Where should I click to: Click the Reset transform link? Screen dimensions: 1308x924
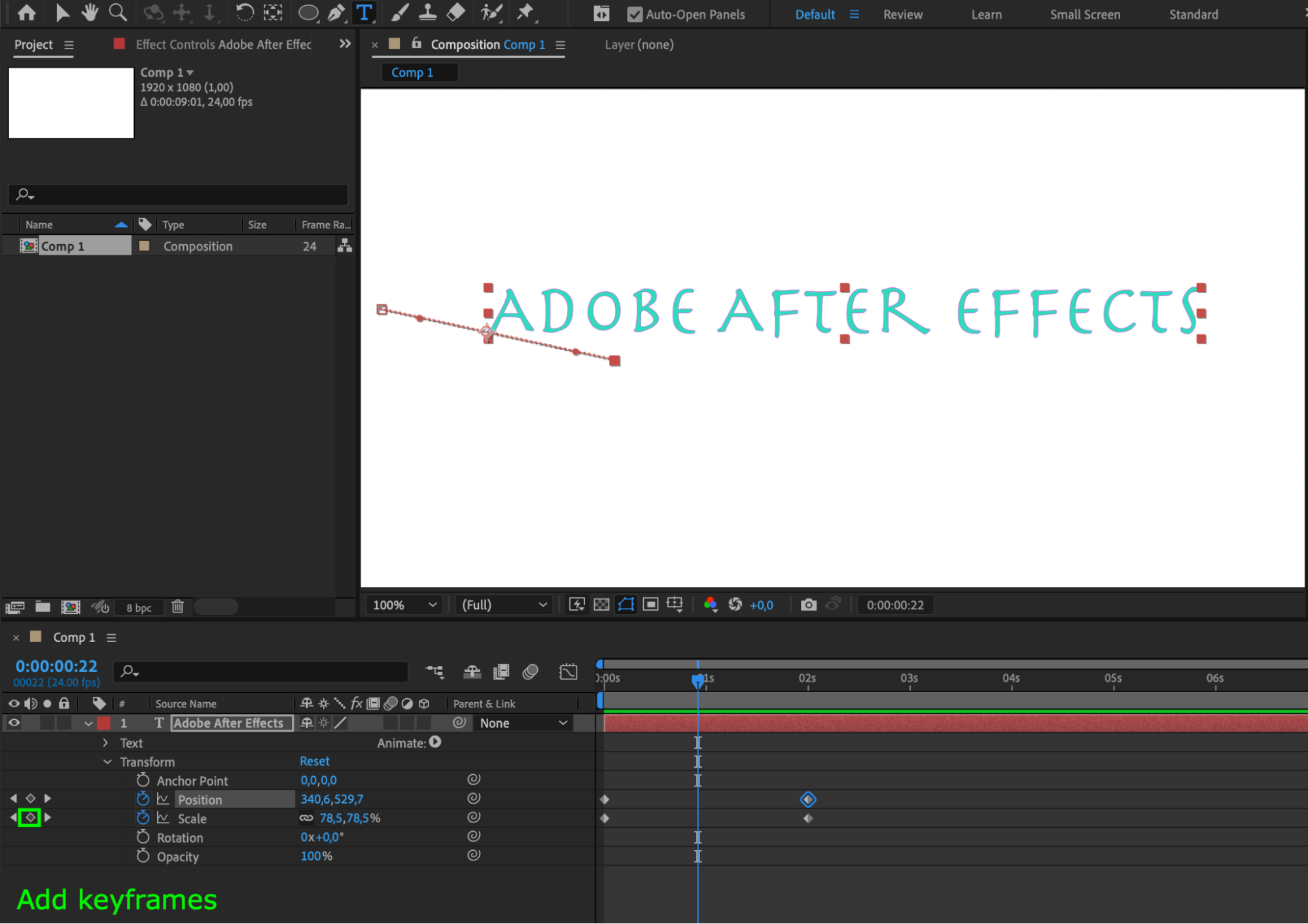click(x=315, y=761)
